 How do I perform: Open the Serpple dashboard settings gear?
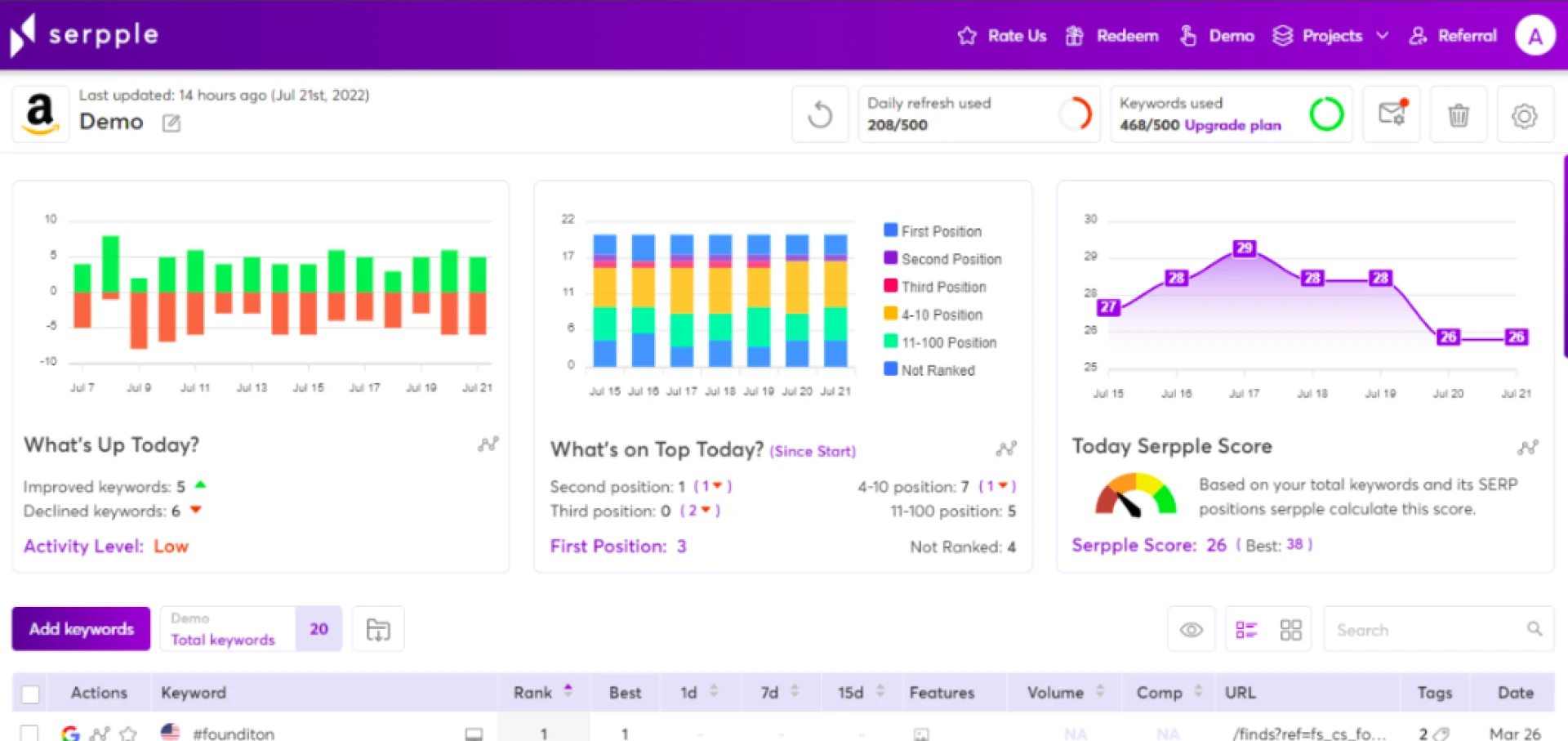point(1526,114)
